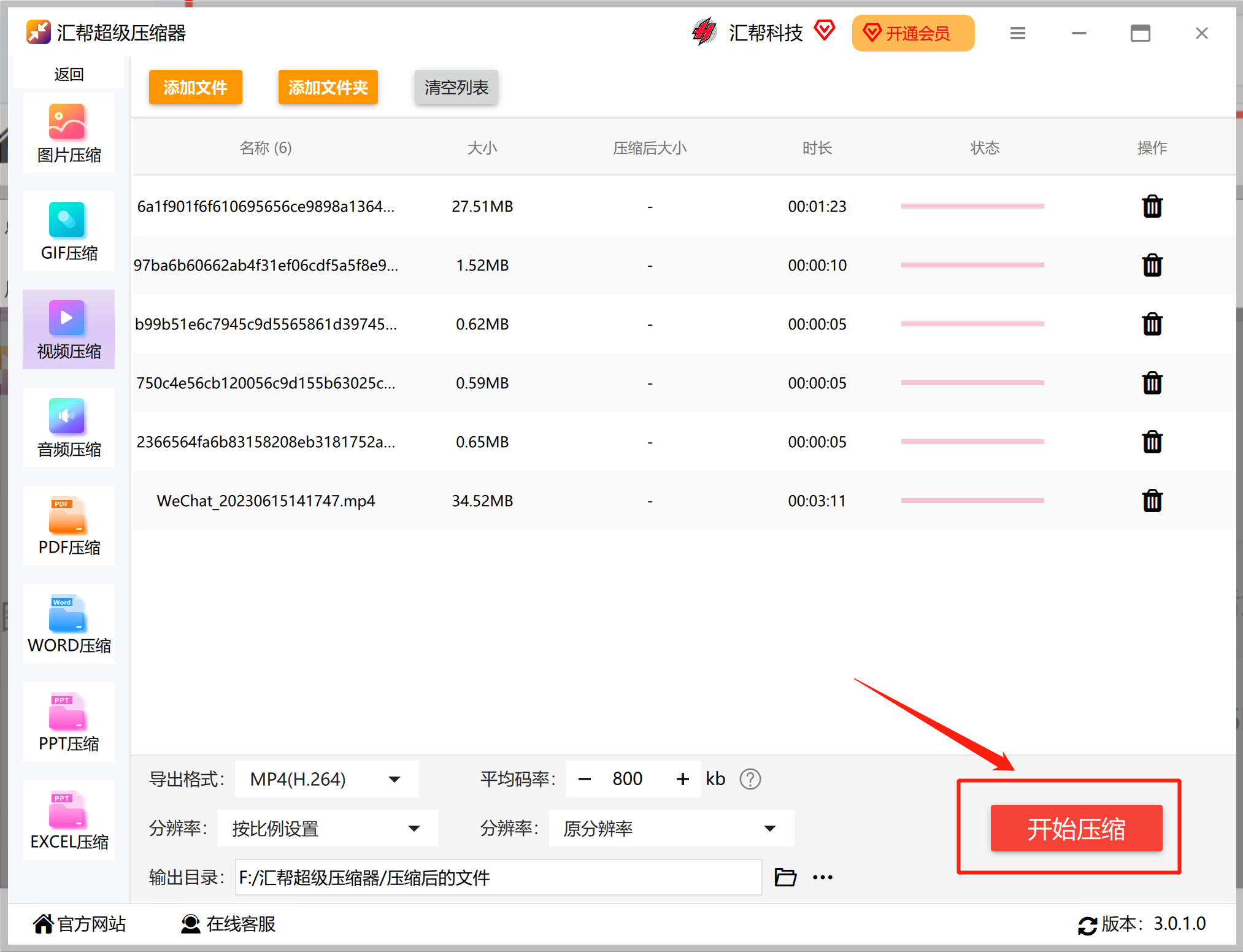
Task: Expand the 按比例设置 resolution dropdown
Action: click(328, 828)
